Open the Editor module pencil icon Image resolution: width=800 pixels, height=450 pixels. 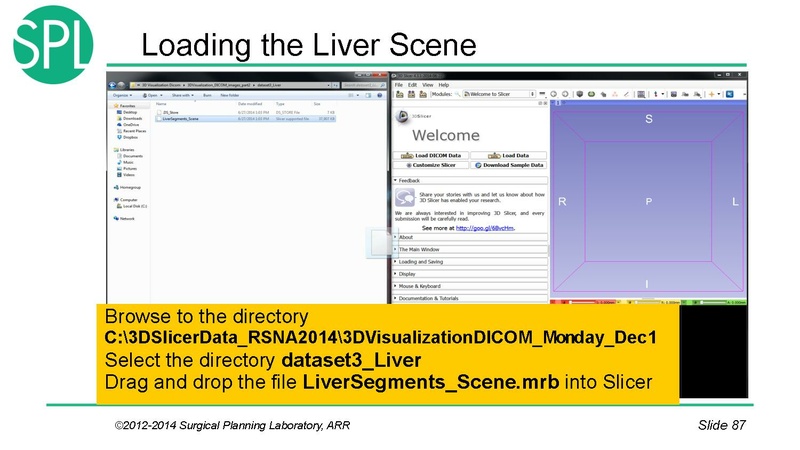626,94
